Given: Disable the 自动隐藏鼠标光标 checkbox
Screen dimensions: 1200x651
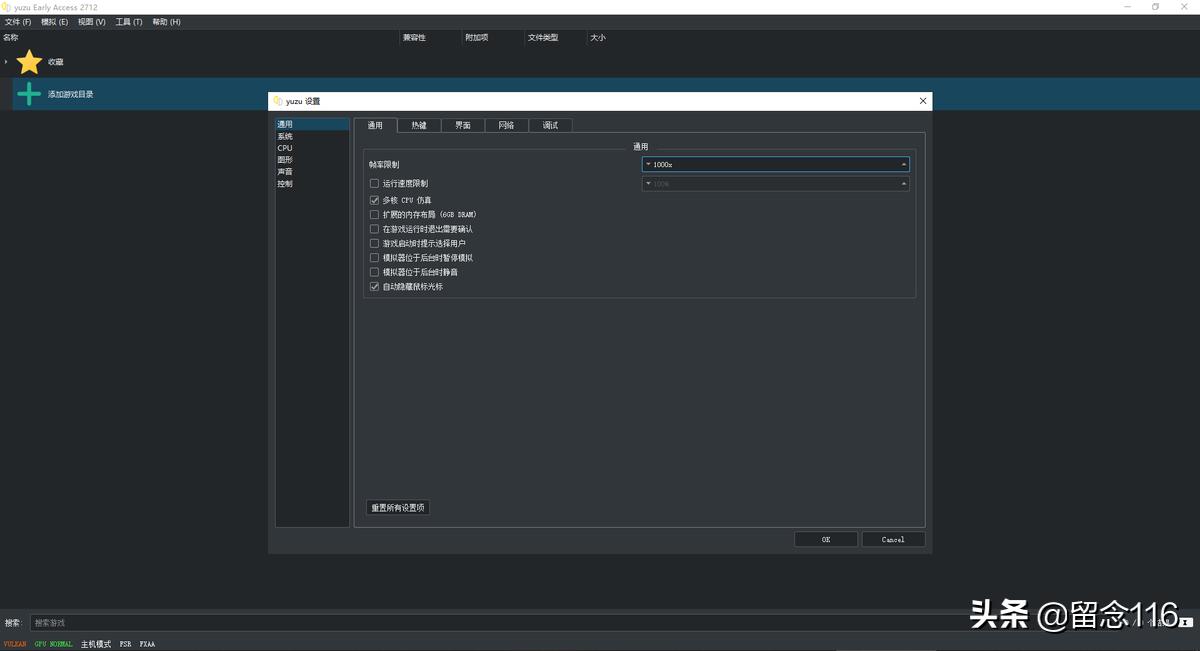Looking at the screenshot, I should coord(375,287).
